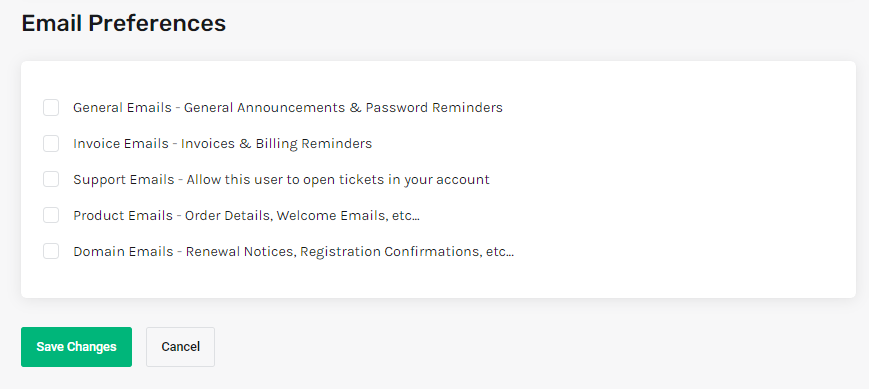Click the Email Preferences heading
The height and width of the screenshot is (389, 869).
[x=124, y=23]
